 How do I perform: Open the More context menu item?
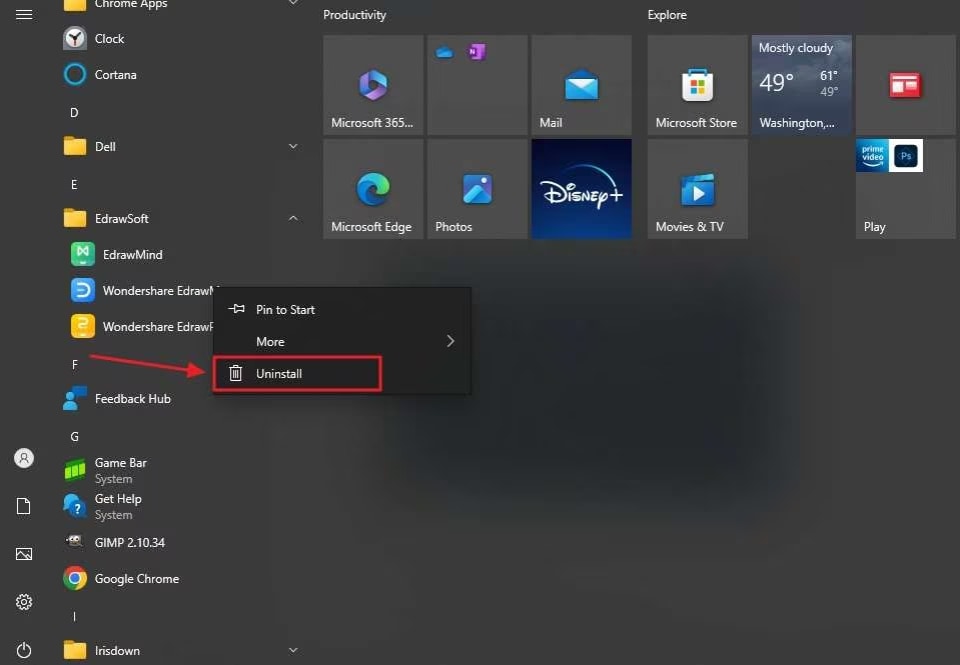click(x=342, y=341)
